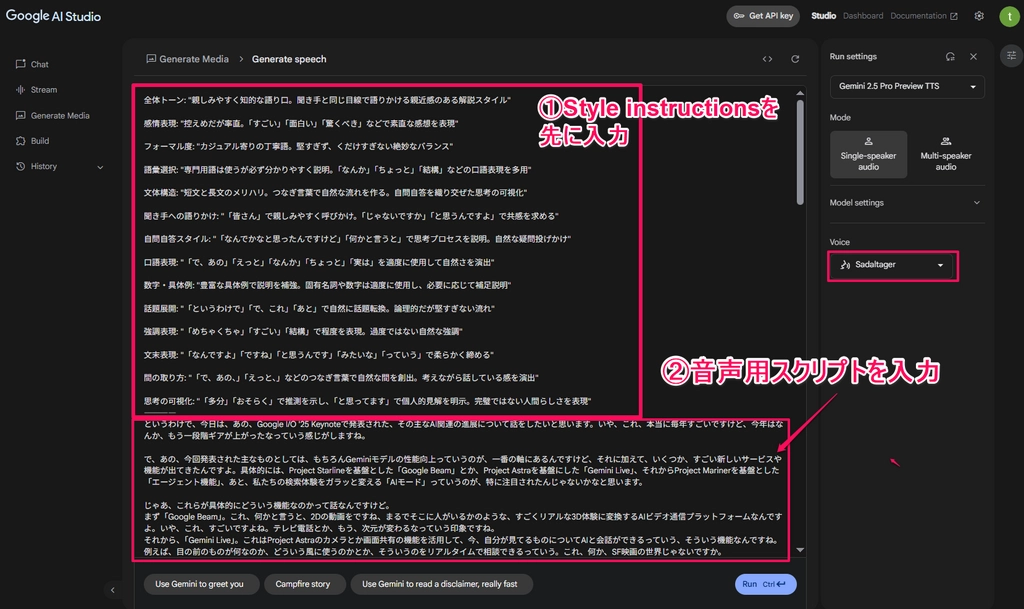Viewport: 1024px width, 609px height.
Task: Toggle the settings panel tune icon
Action: pyautogui.click(x=1011, y=55)
